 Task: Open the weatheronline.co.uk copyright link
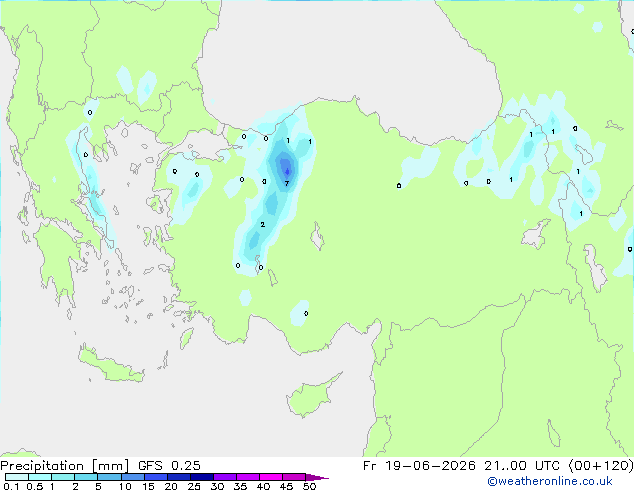pyautogui.click(x=550, y=481)
